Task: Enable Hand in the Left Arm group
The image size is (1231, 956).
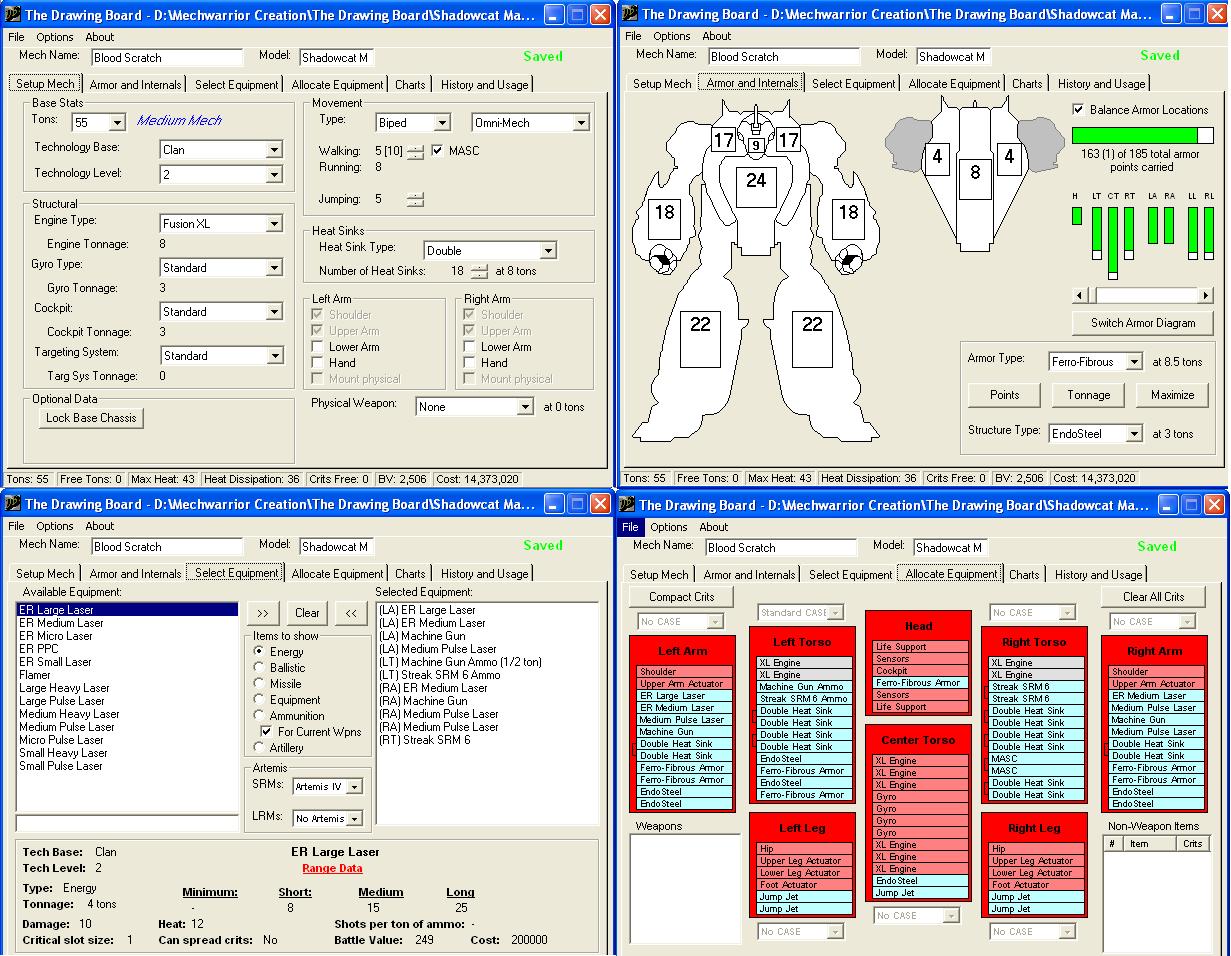Action: [319, 363]
